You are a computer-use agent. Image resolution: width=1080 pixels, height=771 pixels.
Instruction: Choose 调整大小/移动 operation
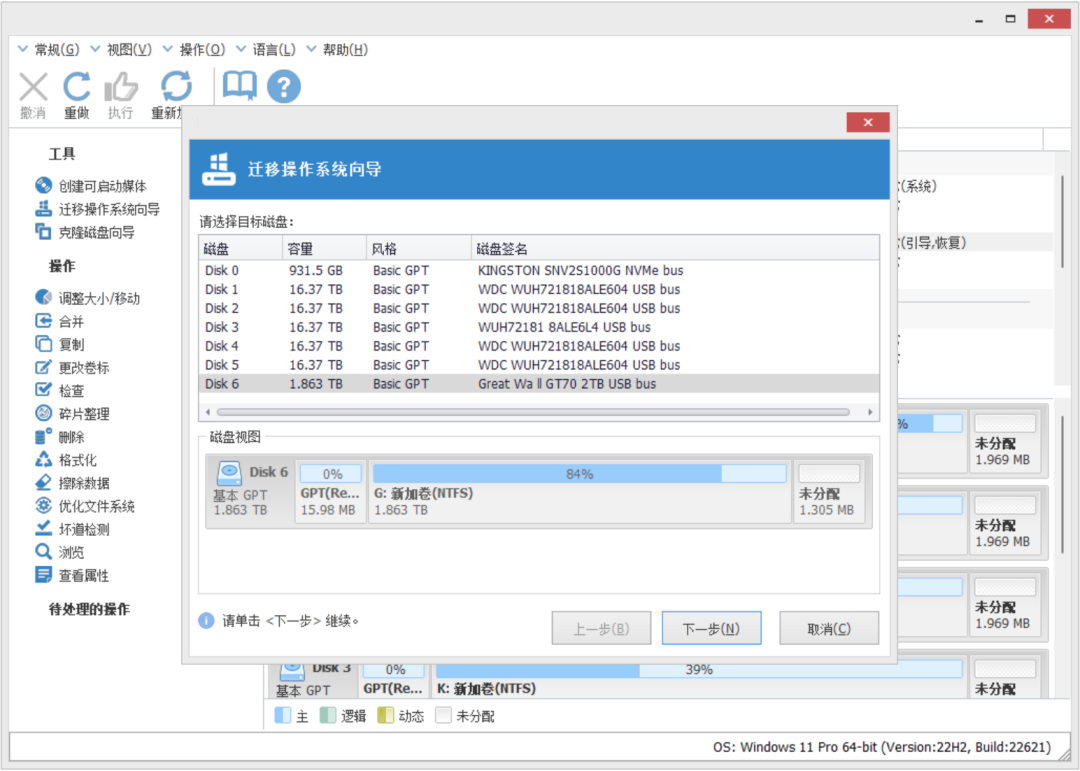pos(87,298)
